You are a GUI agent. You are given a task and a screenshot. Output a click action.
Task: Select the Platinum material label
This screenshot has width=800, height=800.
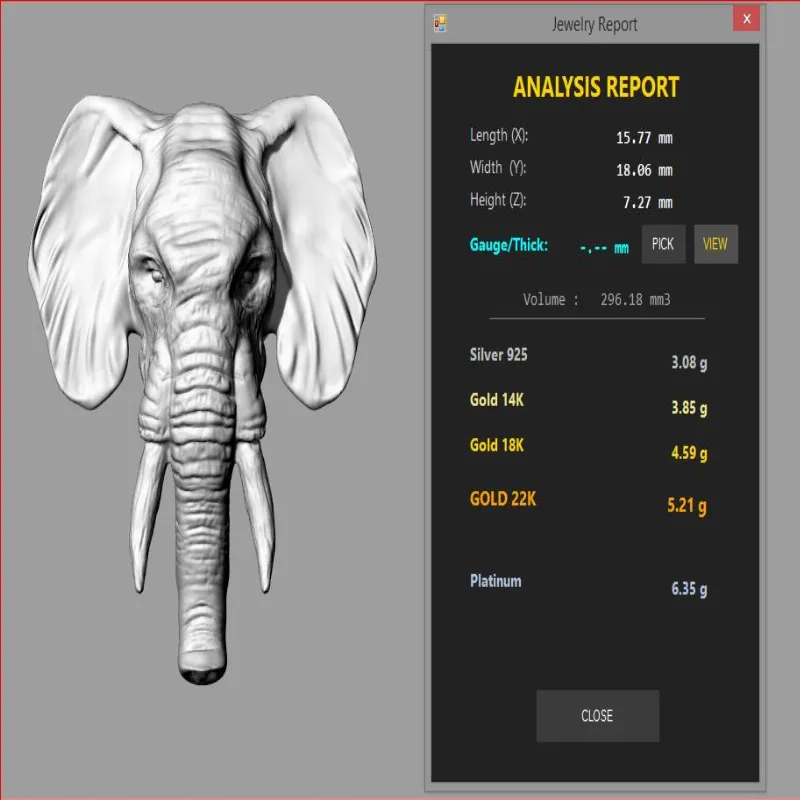pos(495,581)
